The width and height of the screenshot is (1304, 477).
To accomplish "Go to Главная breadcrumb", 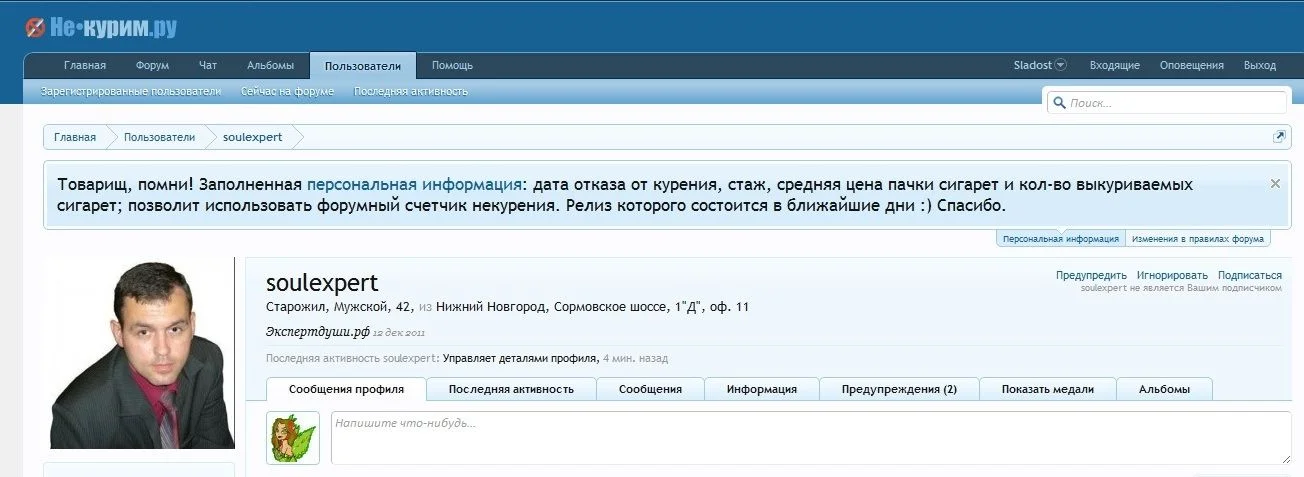I will coord(75,137).
